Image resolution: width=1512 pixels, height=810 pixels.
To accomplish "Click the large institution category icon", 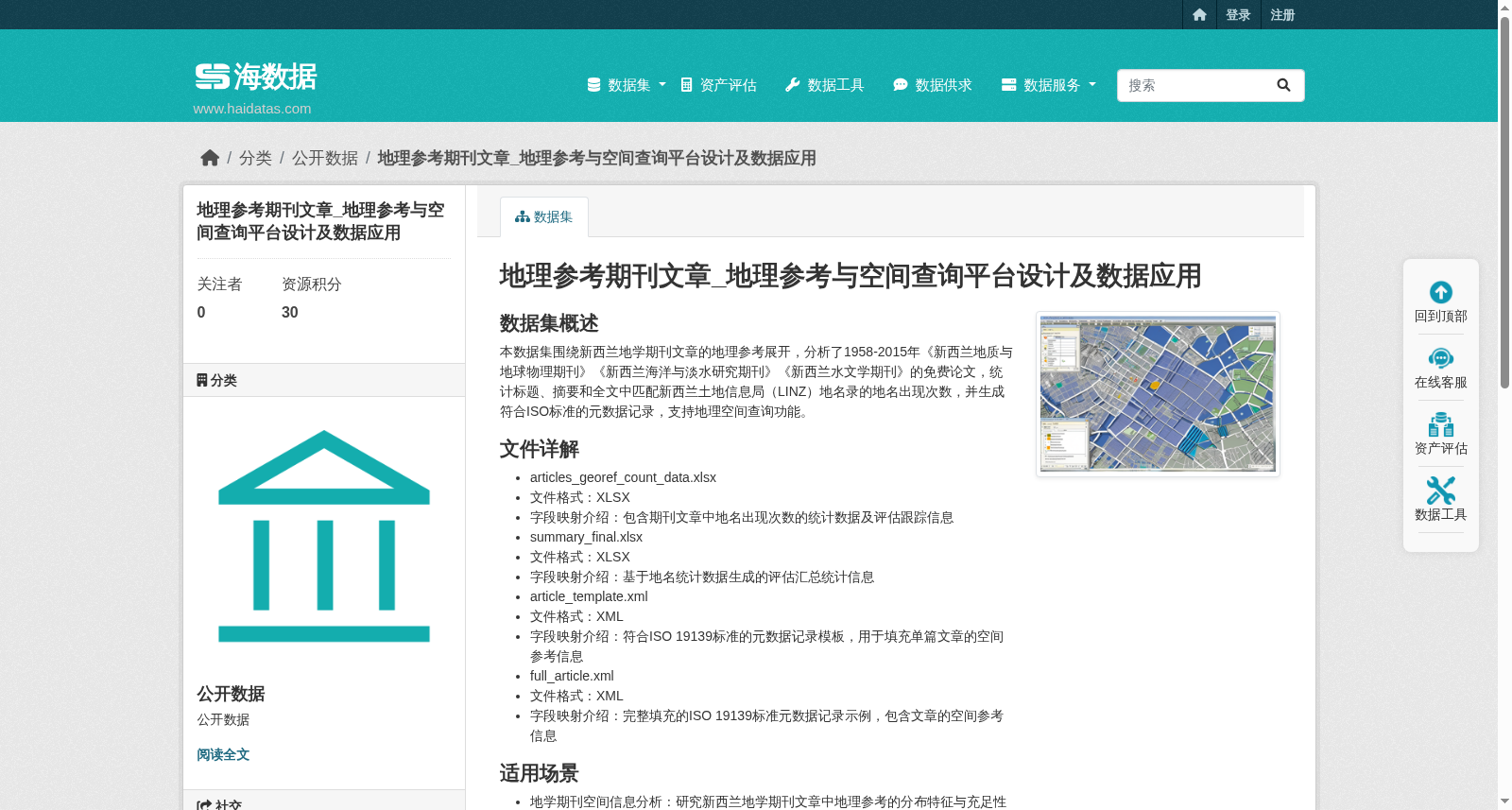I will [x=324, y=536].
